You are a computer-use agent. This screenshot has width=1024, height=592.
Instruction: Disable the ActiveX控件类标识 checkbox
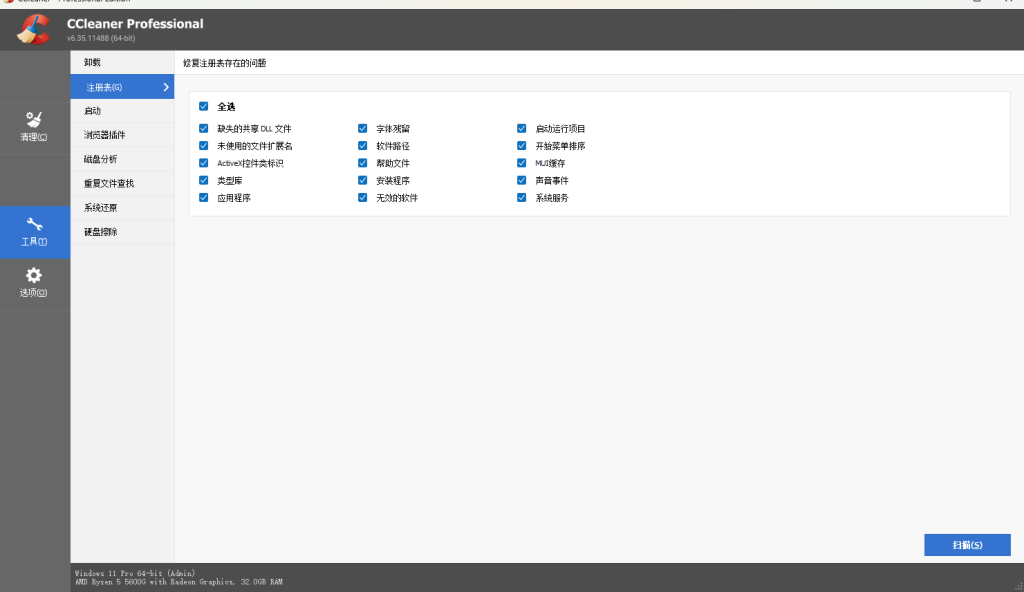click(x=204, y=163)
